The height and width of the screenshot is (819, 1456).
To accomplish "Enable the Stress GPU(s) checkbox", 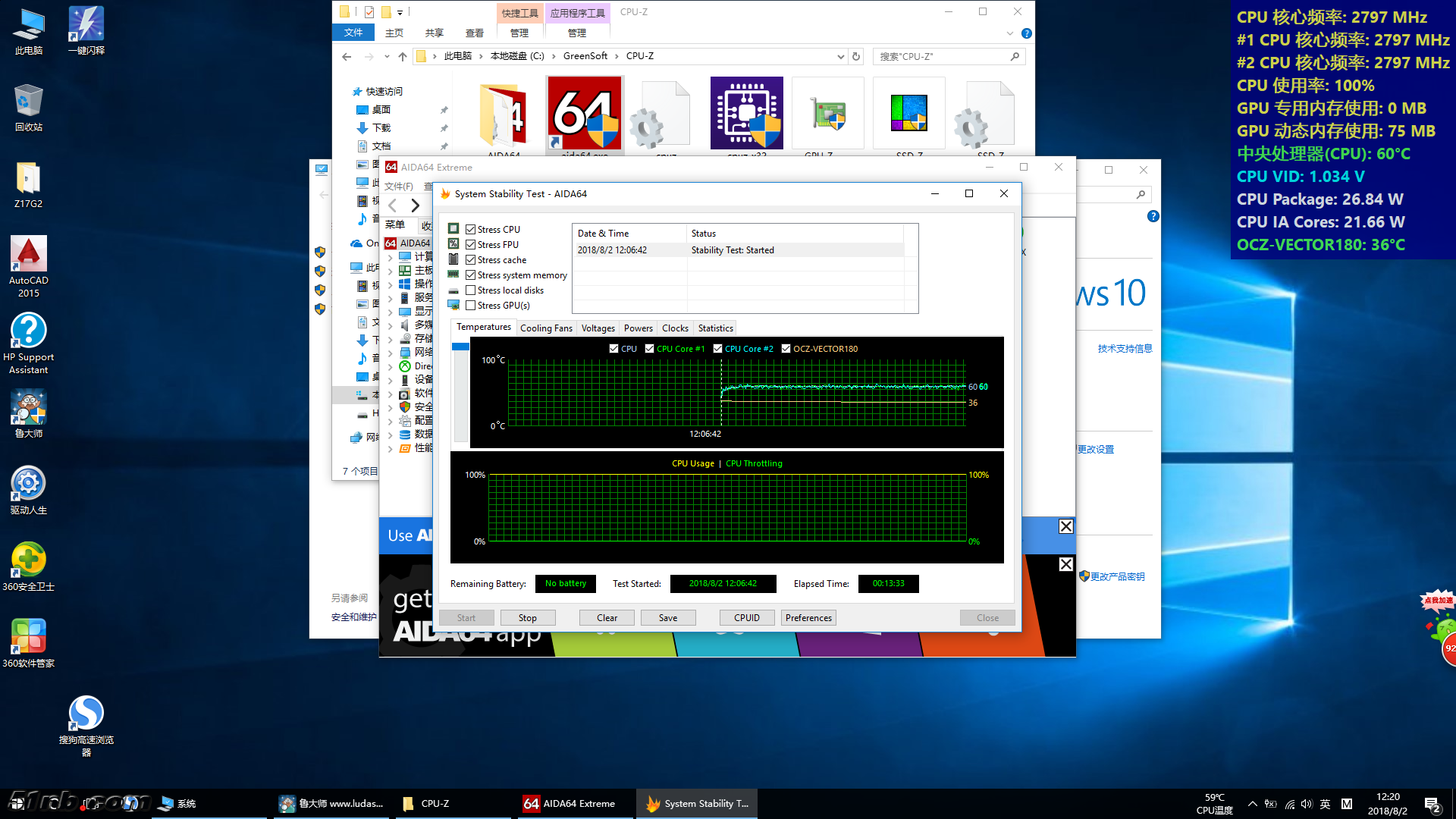I will [x=471, y=306].
